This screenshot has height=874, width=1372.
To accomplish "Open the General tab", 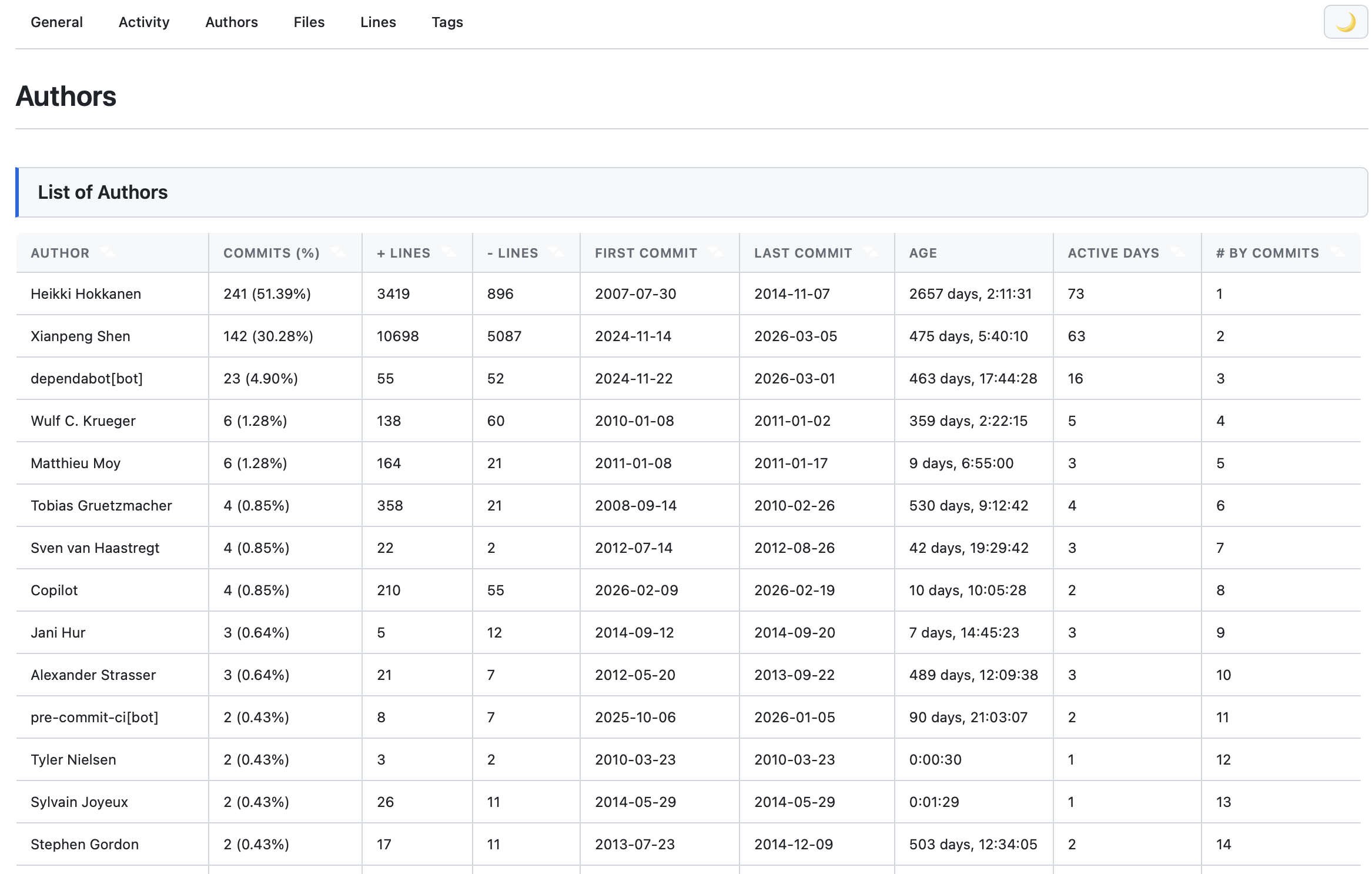I will click(x=56, y=22).
